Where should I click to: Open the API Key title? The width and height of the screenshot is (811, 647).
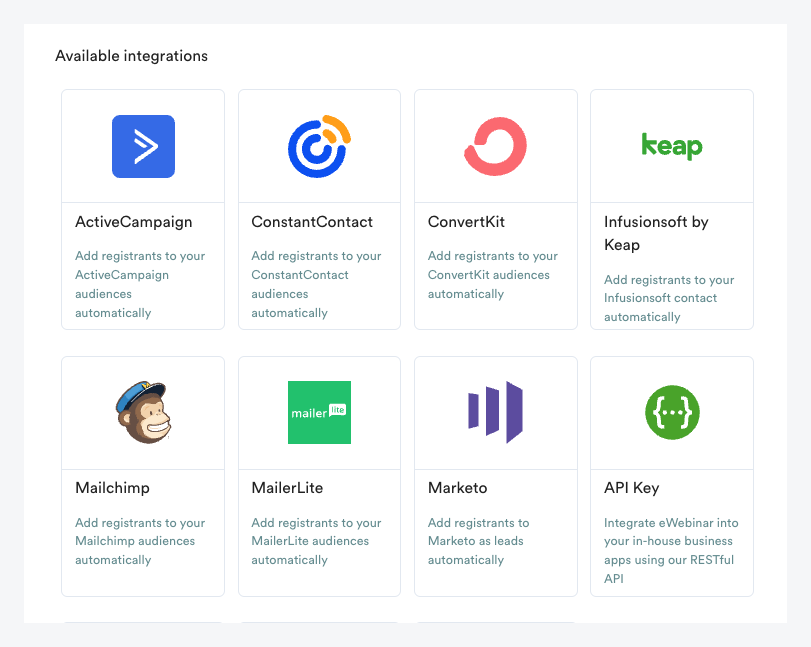pos(631,488)
